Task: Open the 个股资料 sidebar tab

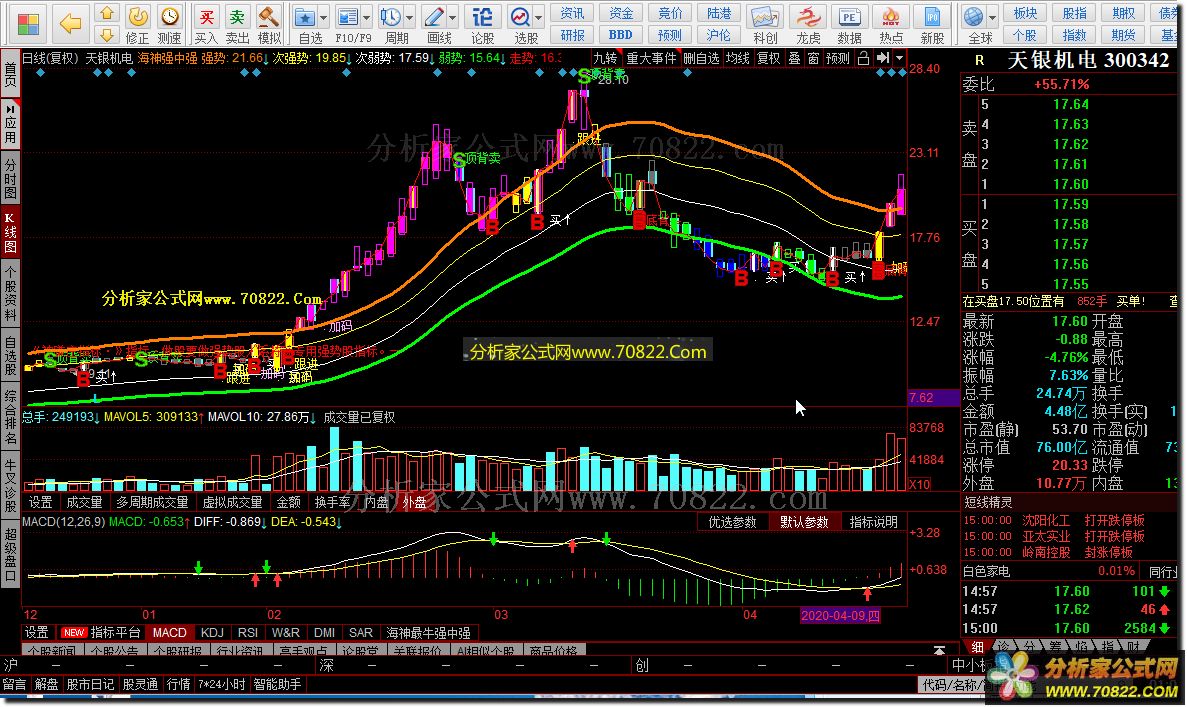Action: 10,294
